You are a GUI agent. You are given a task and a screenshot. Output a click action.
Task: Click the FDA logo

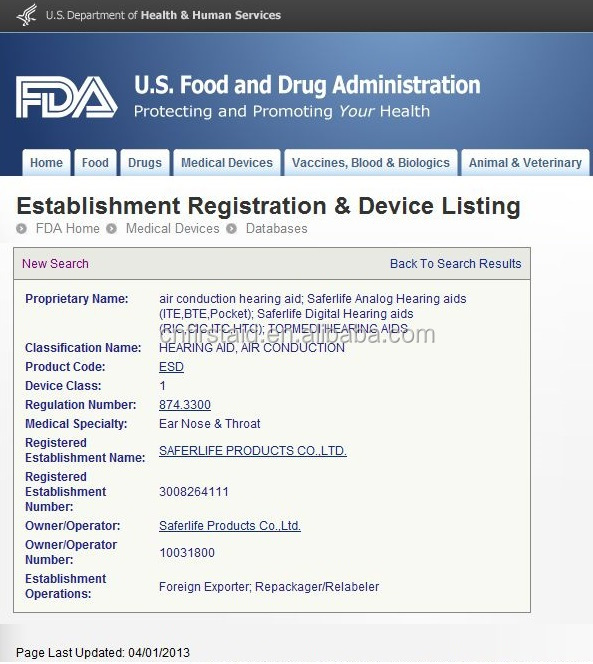pos(67,97)
